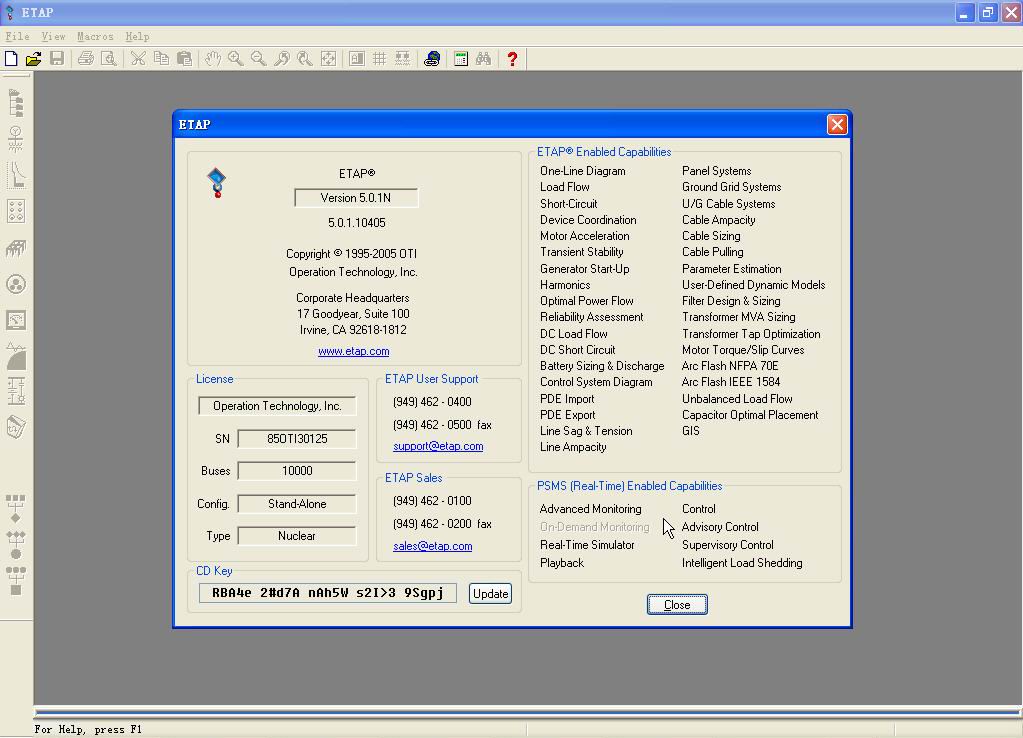Open the Project View tree sidebar icon
This screenshot has height=738, width=1023.
point(16,103)
